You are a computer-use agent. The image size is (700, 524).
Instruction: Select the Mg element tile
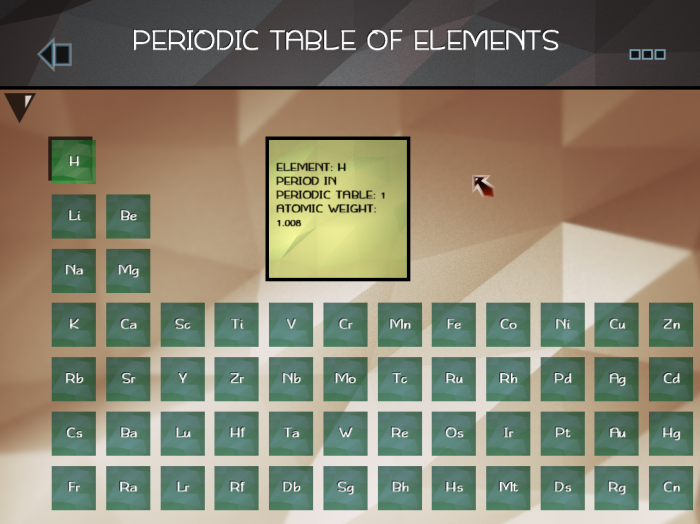[x=128, y=270]
